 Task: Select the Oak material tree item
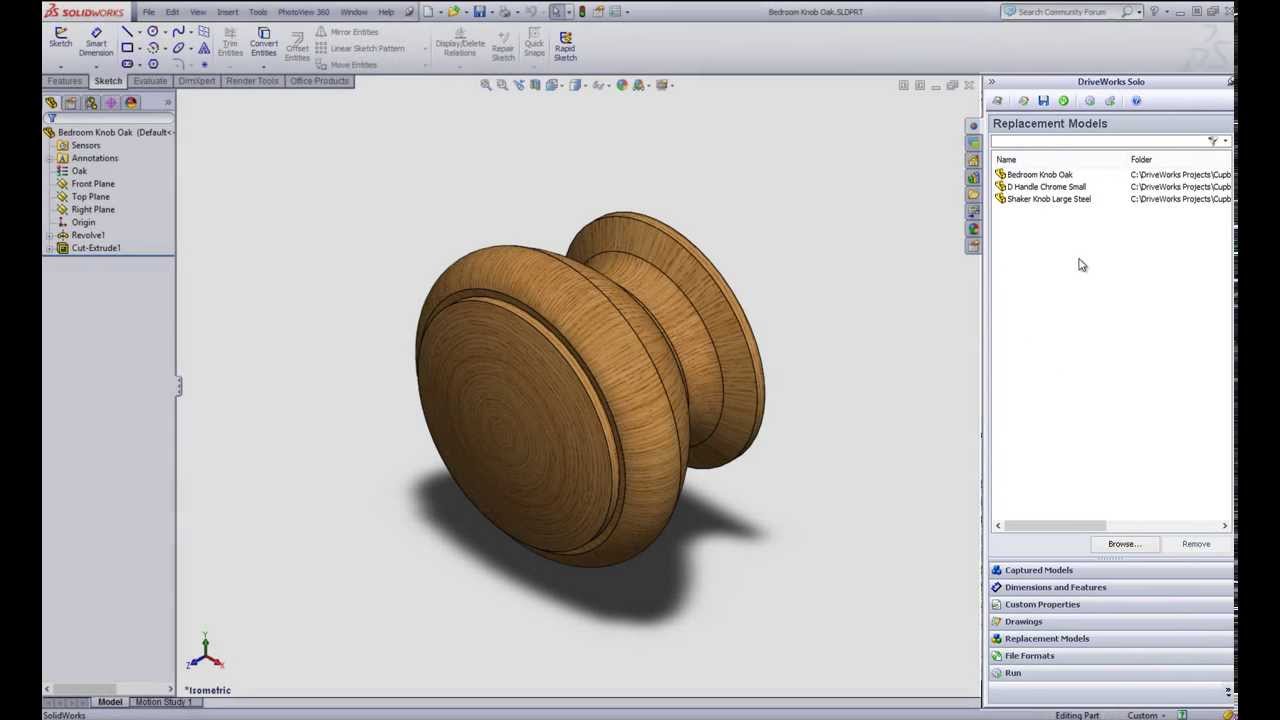click(79, 171)
